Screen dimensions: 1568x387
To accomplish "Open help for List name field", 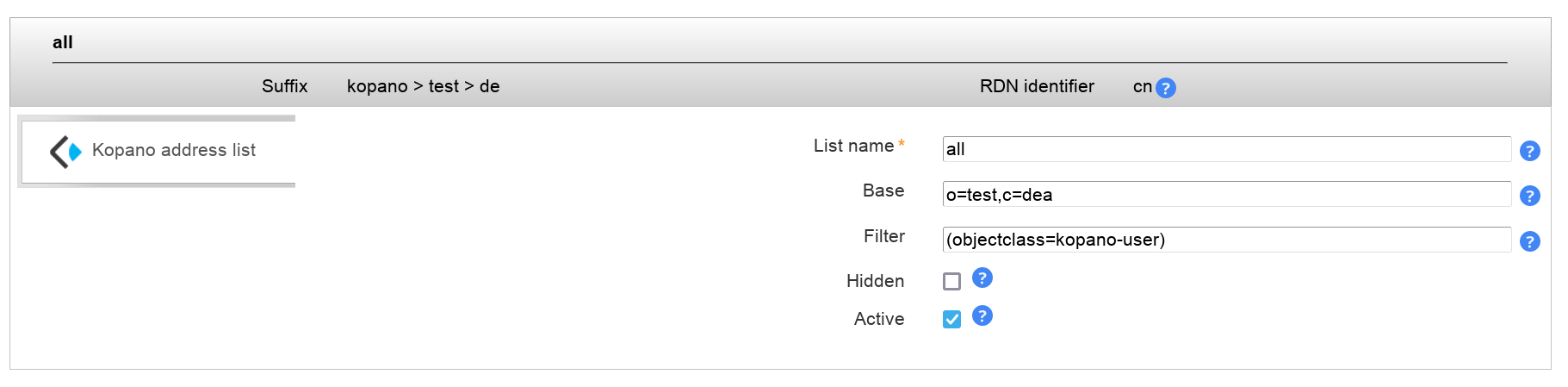I will pos(1529,151).
